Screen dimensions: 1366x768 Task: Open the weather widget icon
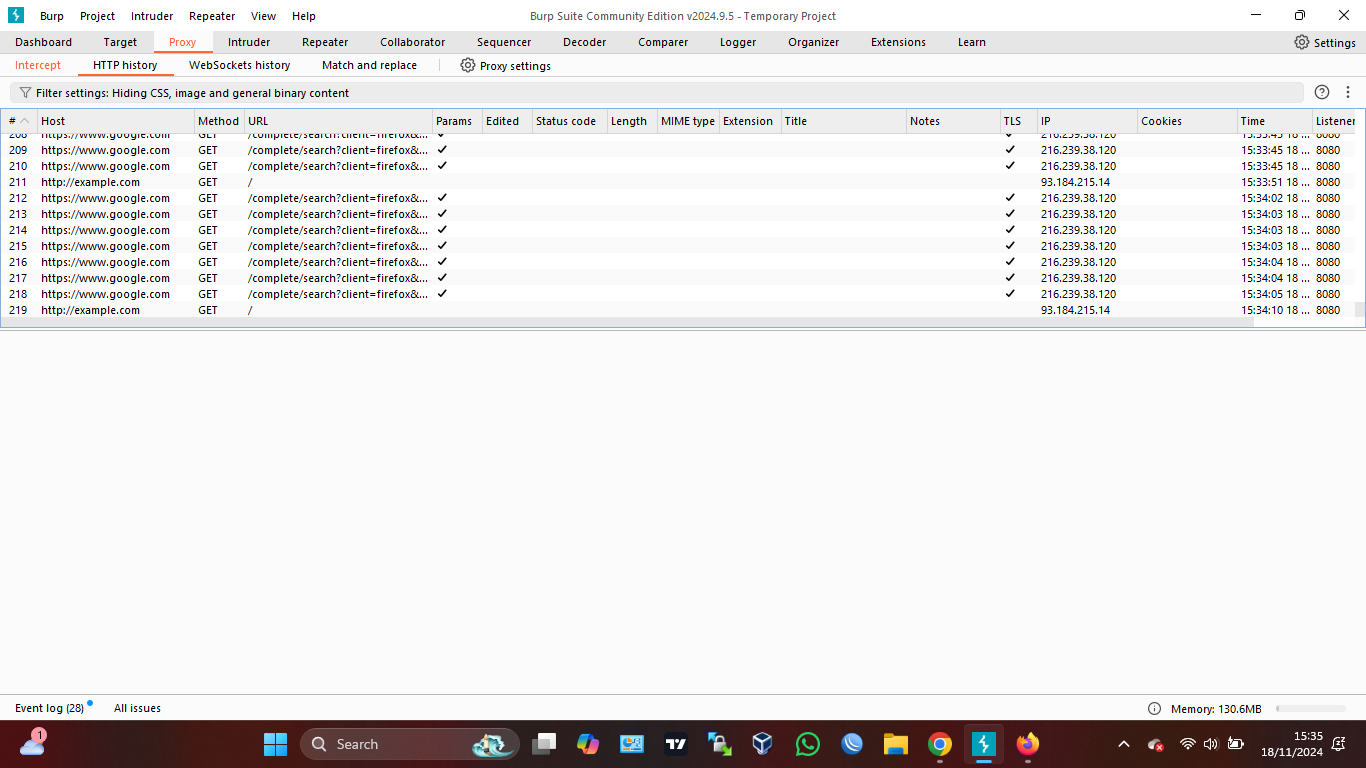pyautogui.click(x=33, y=743)
